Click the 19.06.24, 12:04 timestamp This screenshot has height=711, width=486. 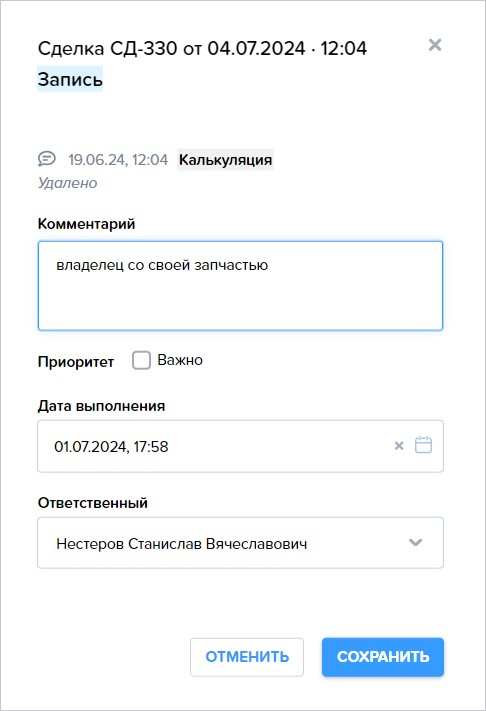[118, 160]
